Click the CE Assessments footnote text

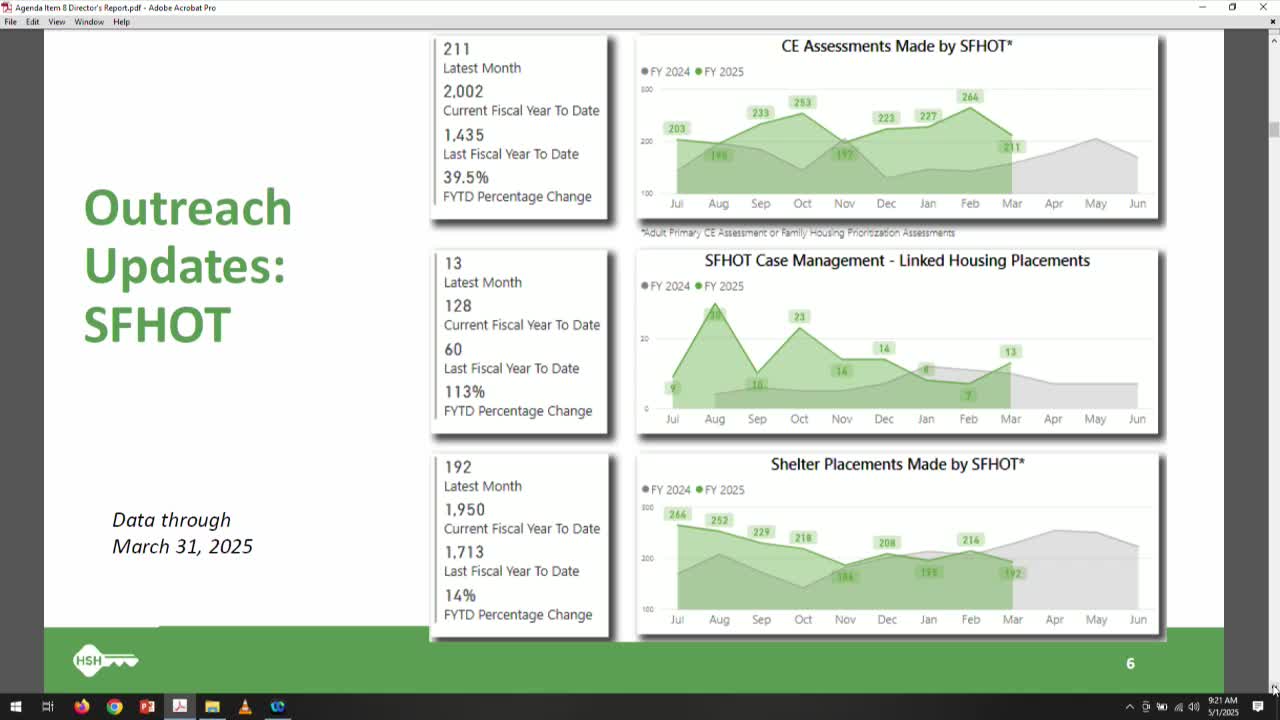coord(798,233)
